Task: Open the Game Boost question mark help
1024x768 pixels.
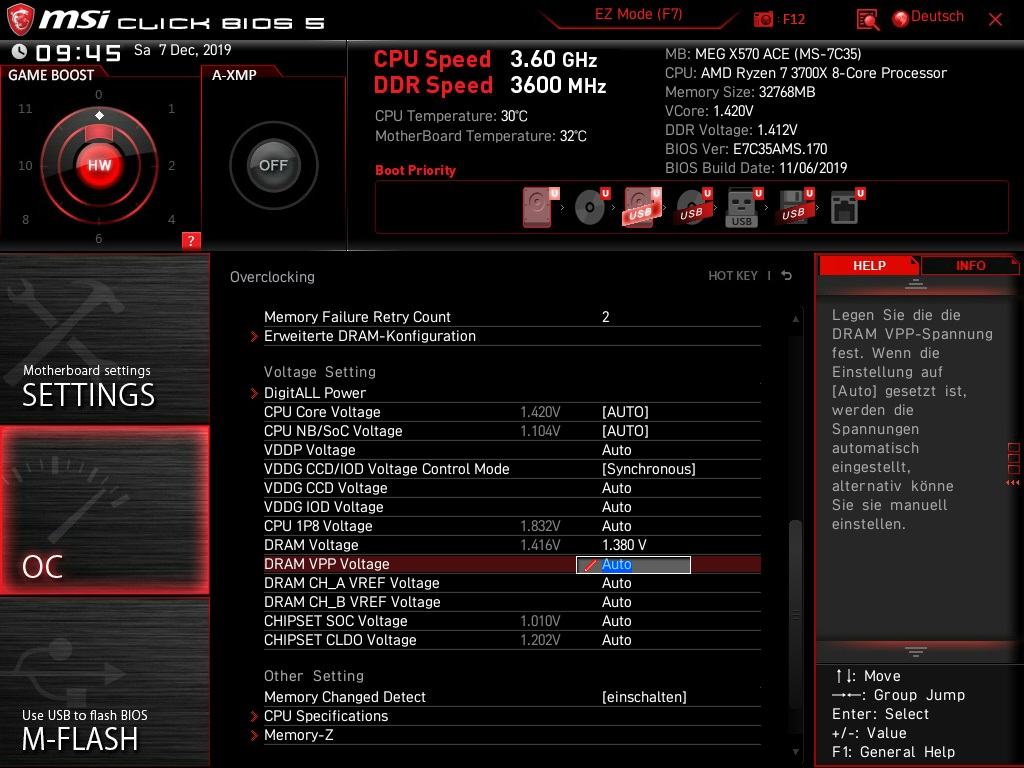Action: (x=191, y=240)
